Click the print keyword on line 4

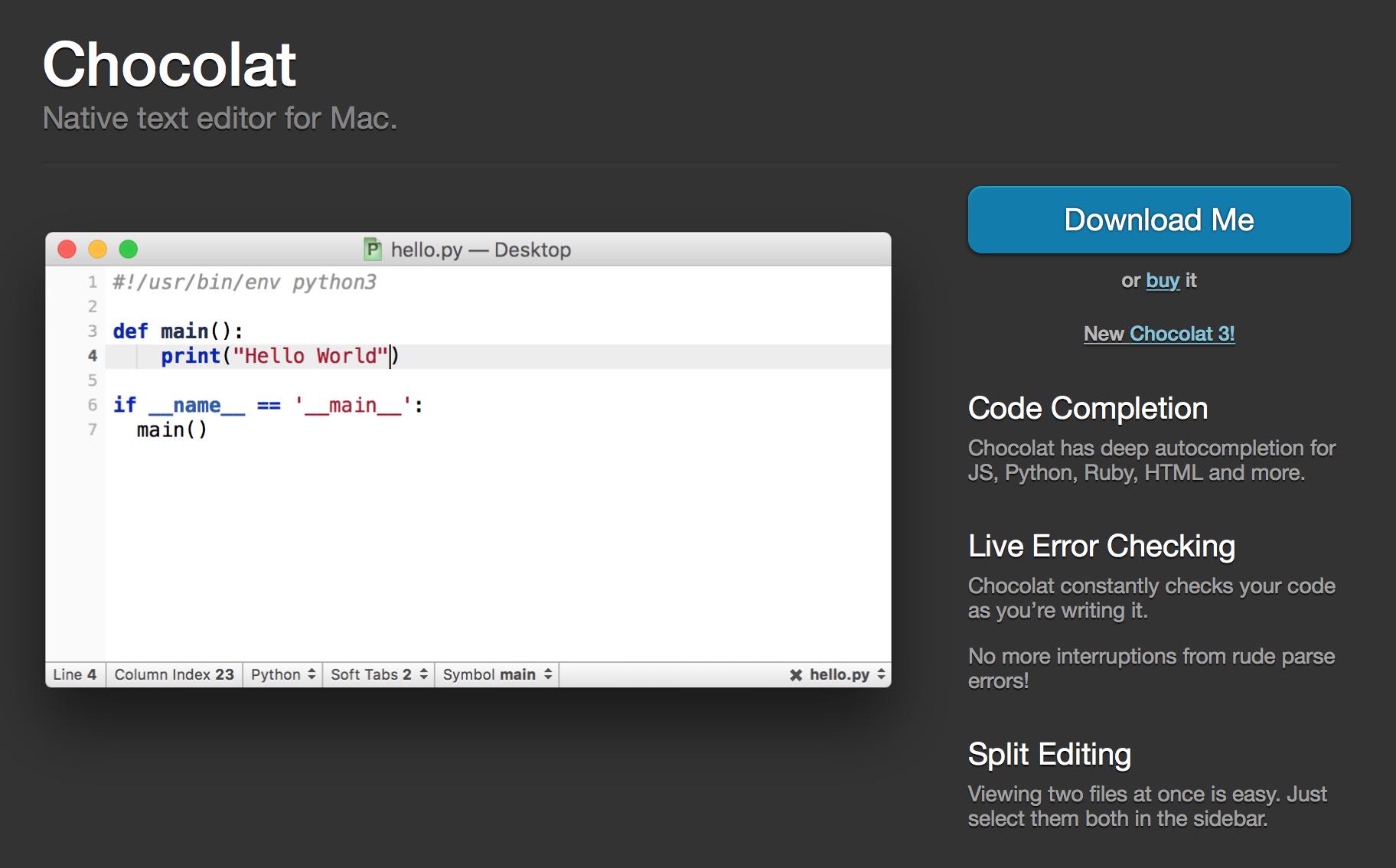191,356
